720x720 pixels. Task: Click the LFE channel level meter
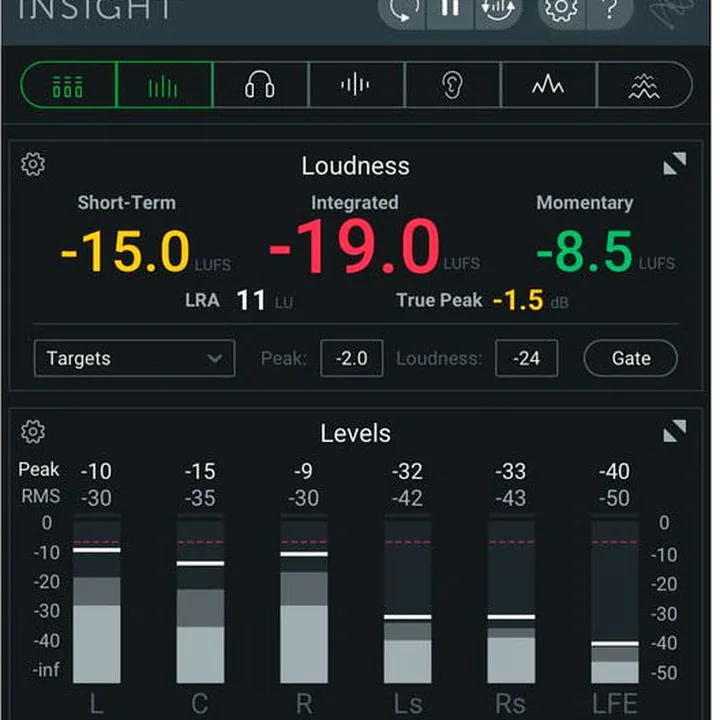tap(615, 598)
